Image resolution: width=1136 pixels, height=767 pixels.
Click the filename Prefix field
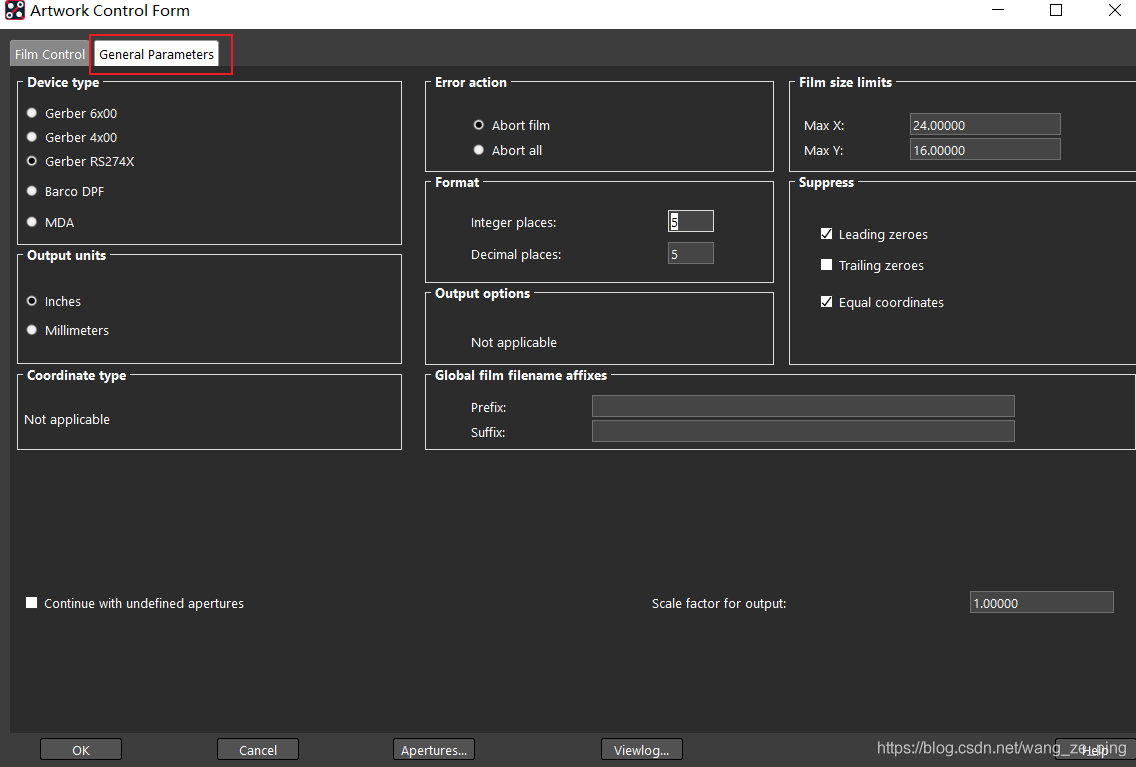[x=803, y=406]
